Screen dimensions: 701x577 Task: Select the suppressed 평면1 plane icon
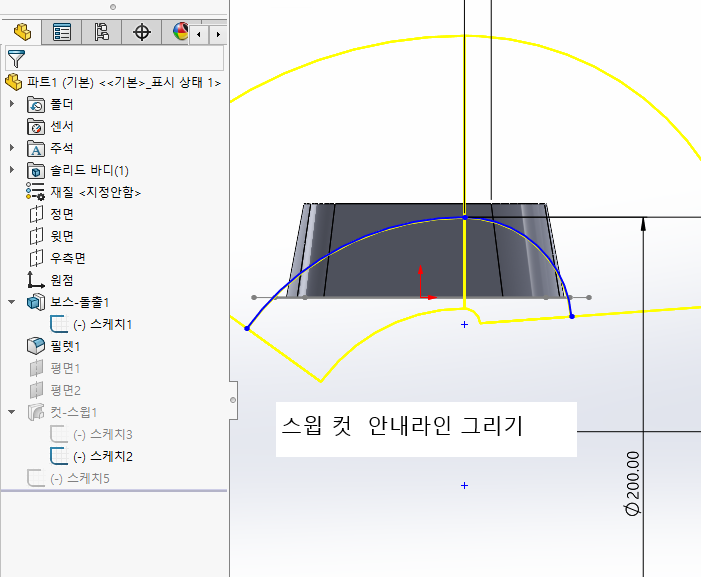tap(36, 368)
